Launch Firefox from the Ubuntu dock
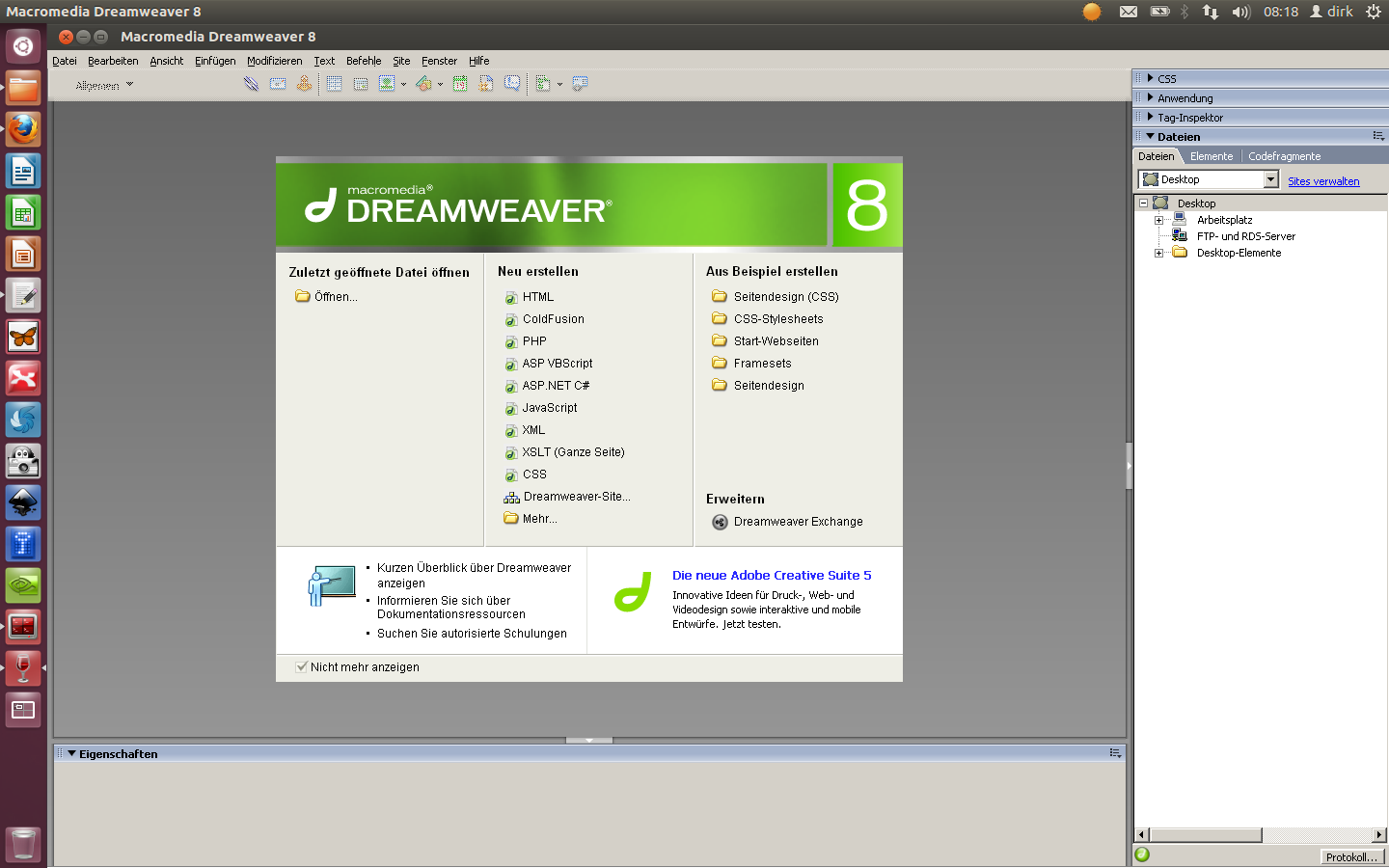The height and width of the screenshot is (868, 1389). coord(23,130)
